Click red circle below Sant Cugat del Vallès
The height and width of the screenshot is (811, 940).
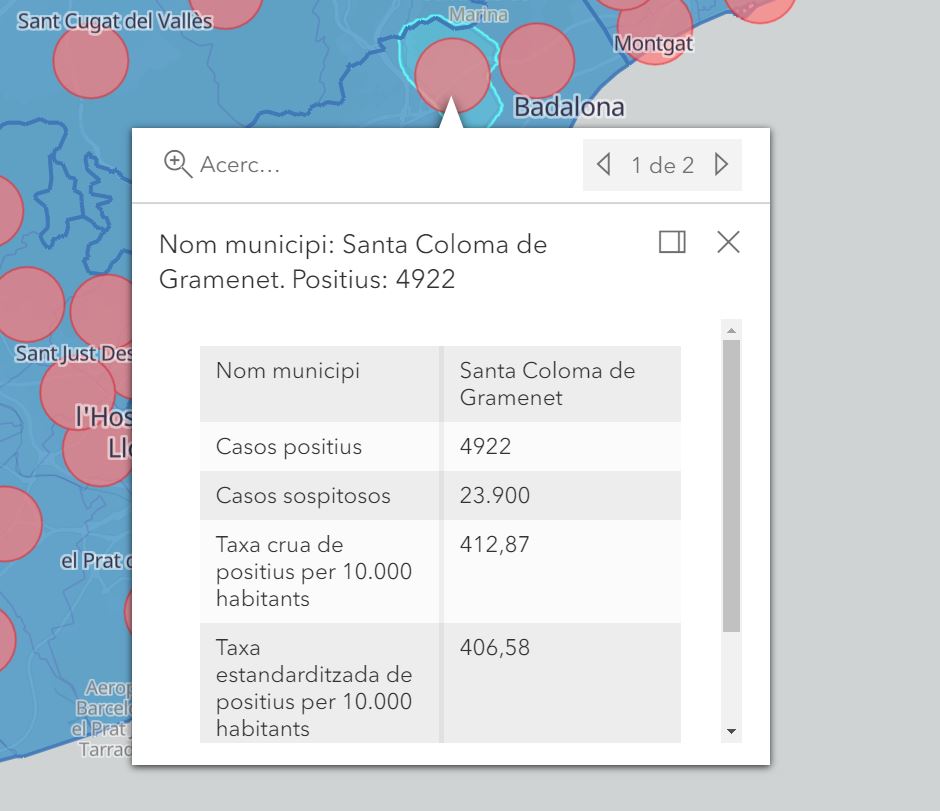[x=90, y=62]
